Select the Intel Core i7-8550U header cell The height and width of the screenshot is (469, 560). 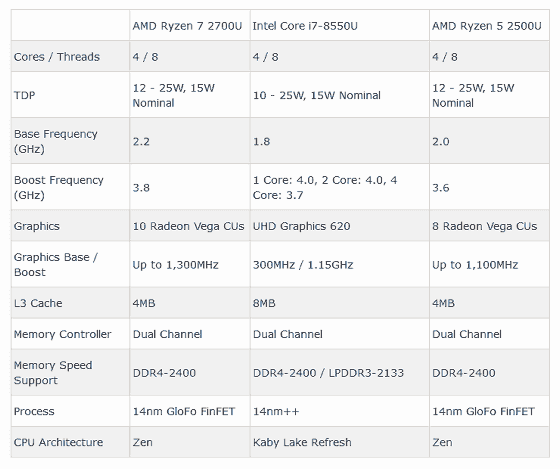339,25
